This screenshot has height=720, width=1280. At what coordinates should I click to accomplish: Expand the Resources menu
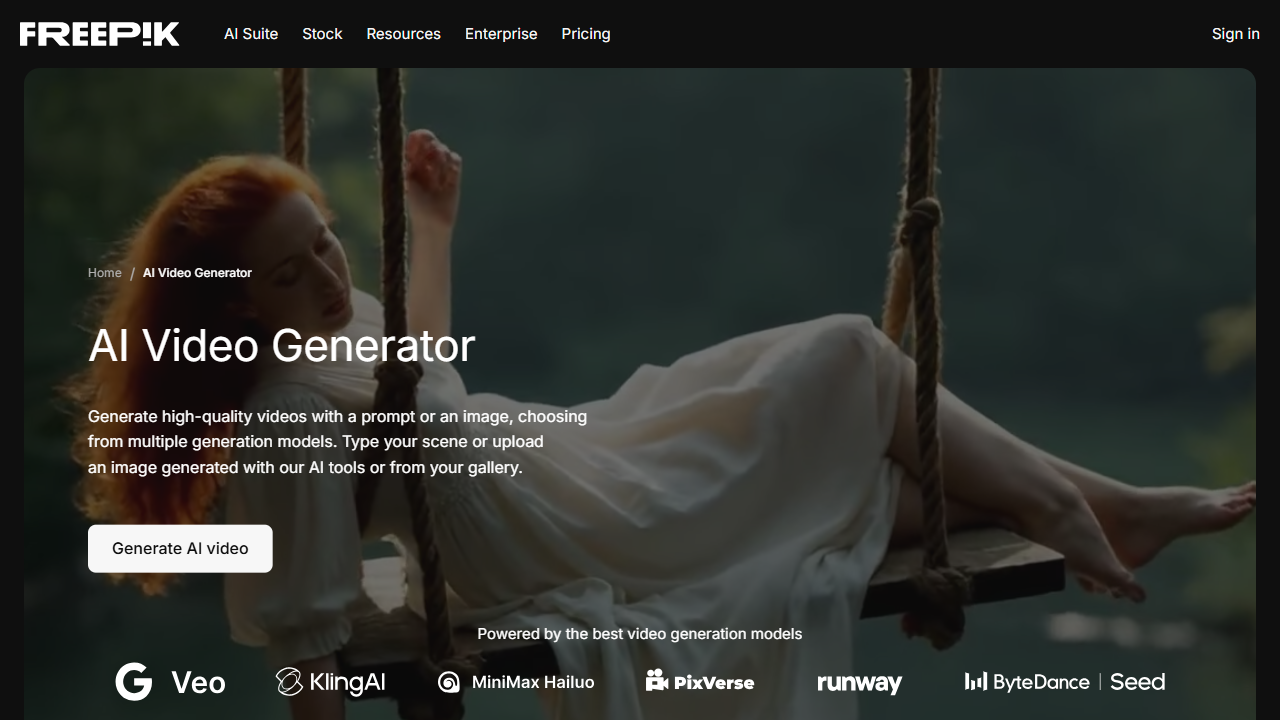click(x=403, y=34)
